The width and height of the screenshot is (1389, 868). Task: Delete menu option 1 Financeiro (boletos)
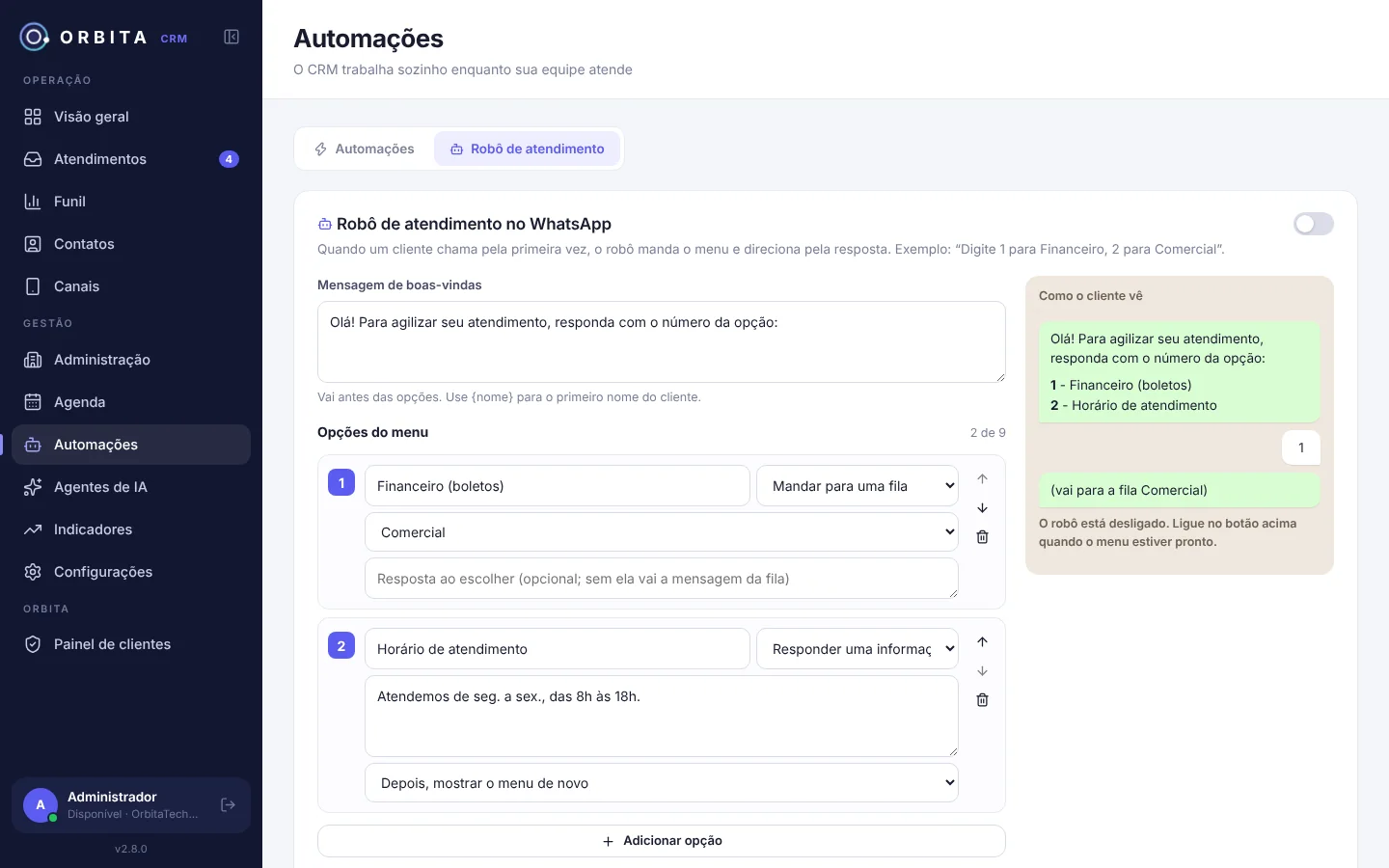coord(982,537)
